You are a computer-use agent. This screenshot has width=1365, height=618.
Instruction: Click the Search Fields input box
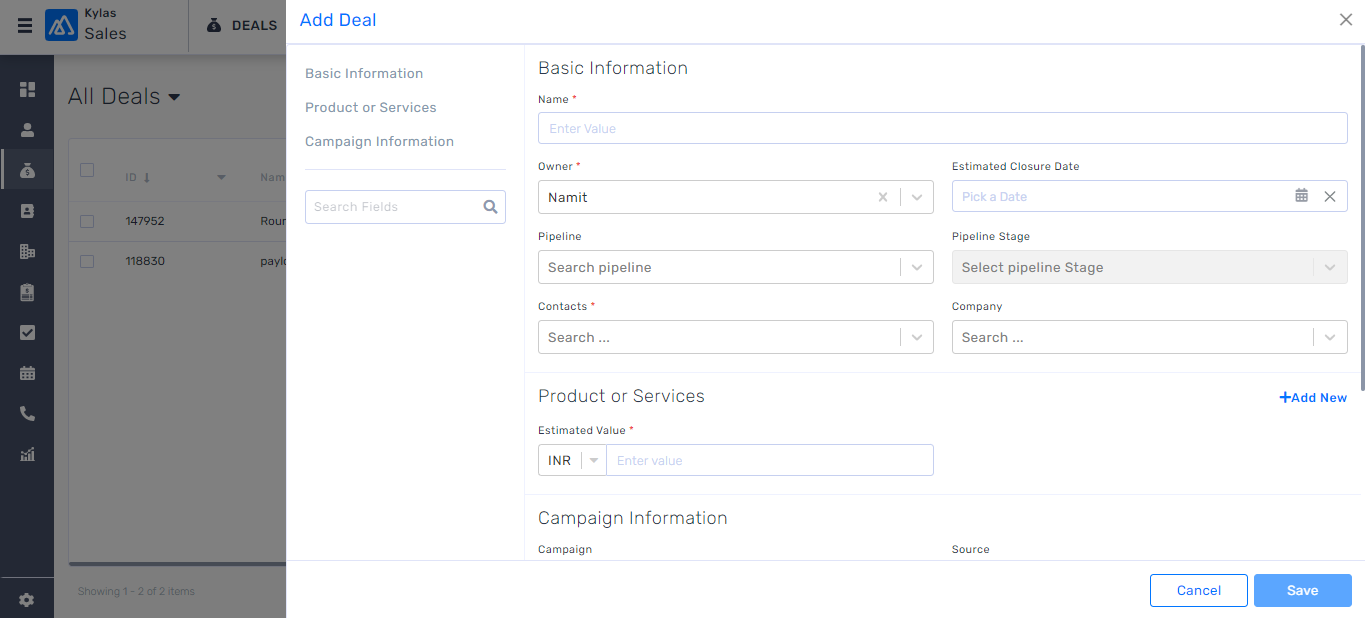pyautogui.click(x=405, y=207)
